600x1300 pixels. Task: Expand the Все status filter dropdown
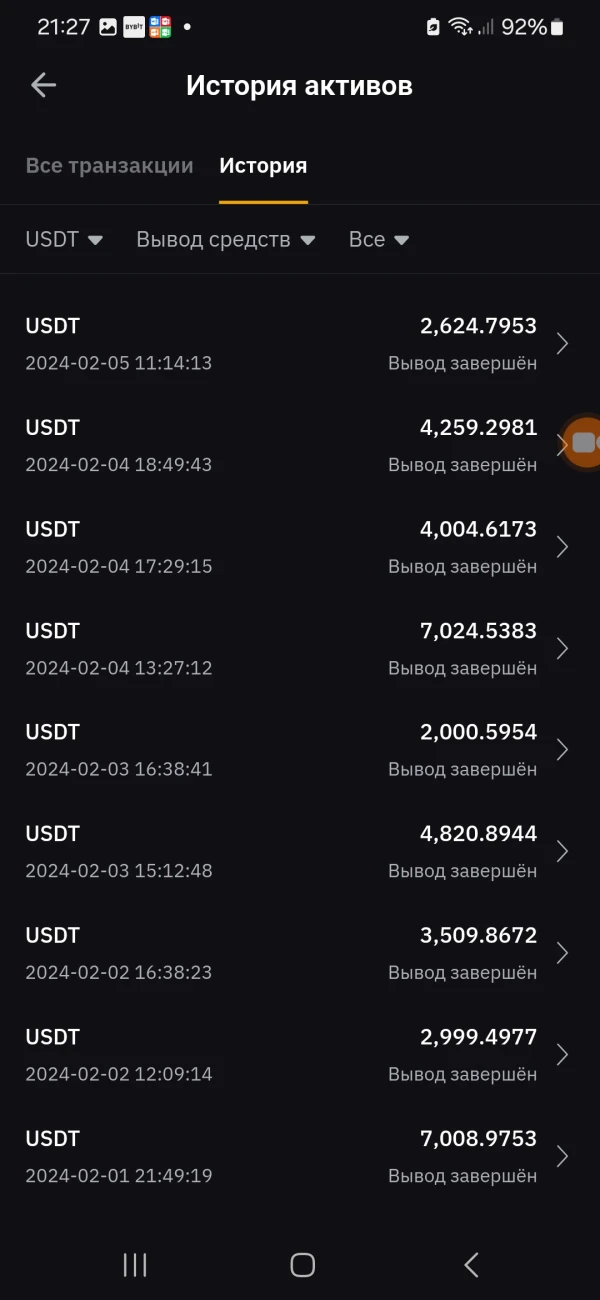point(379,240)
